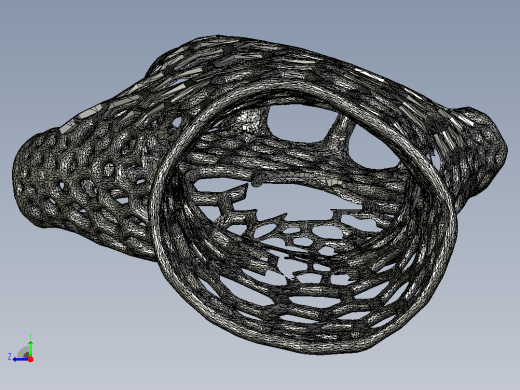The image size is (520, 390).
Task: Click the red X axis dot on the triad
Action: tap(31, 359)
